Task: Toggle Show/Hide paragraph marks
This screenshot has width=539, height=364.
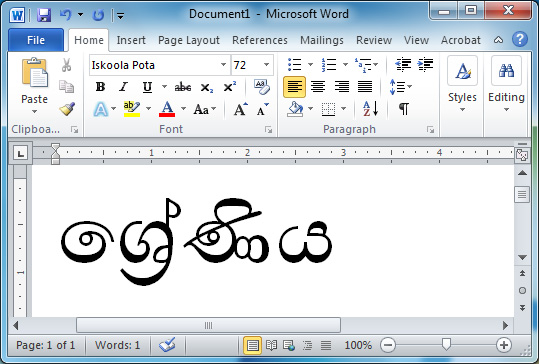Action: pos(404,109)
